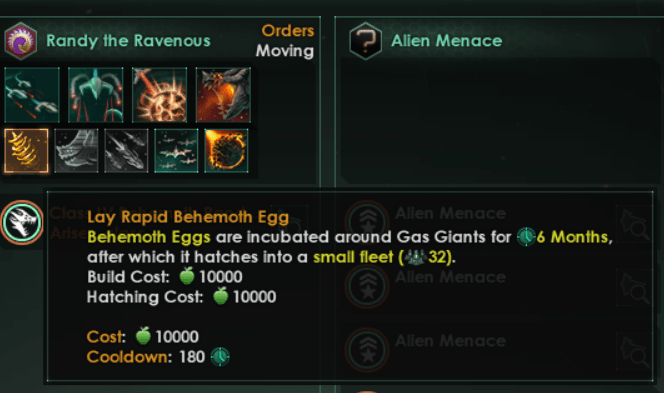Select the grayed-out twin creatures ability icon

tap(126, 151)
